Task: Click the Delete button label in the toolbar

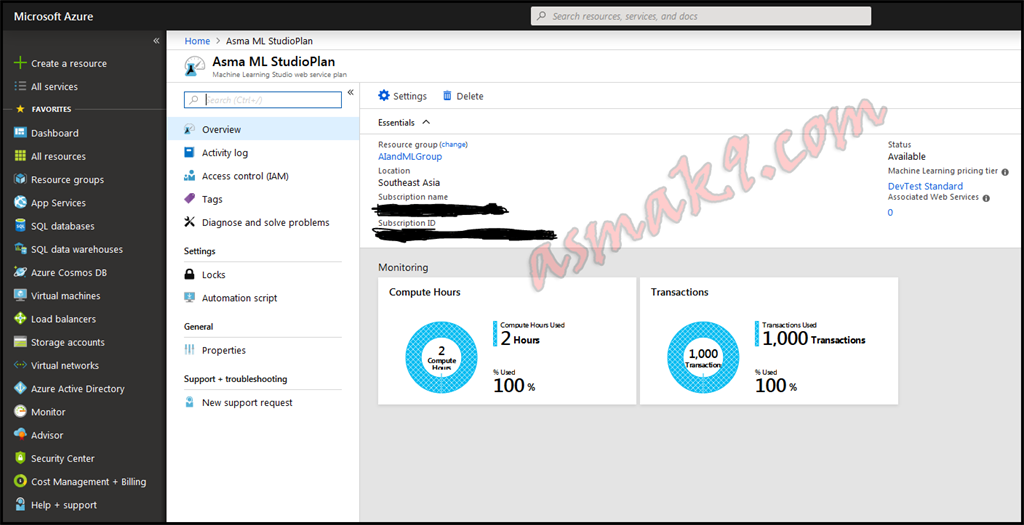Action: click(470, 96)
